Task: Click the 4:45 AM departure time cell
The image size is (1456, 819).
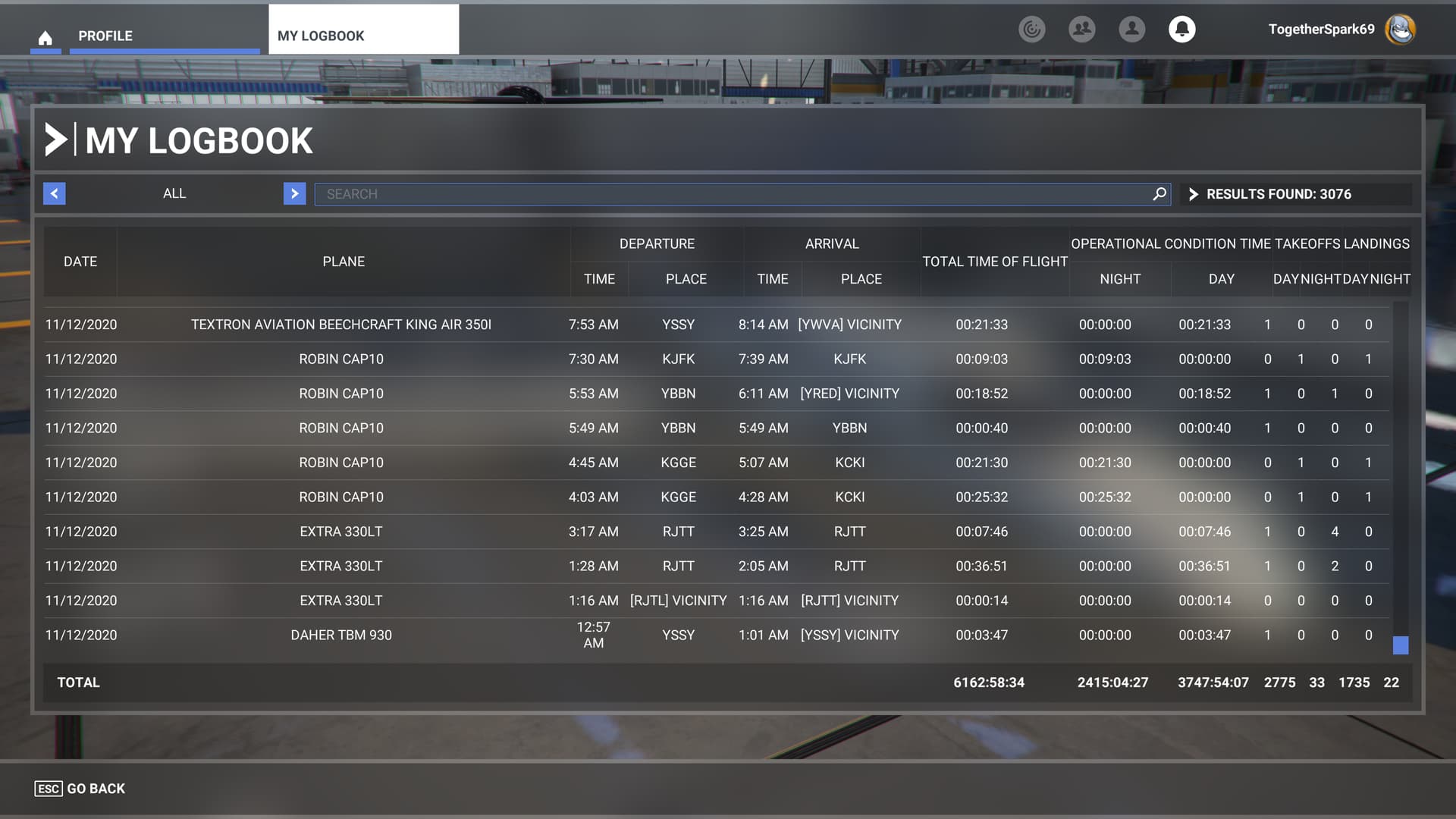Action: pyautogui.click(x=593, y=463)
